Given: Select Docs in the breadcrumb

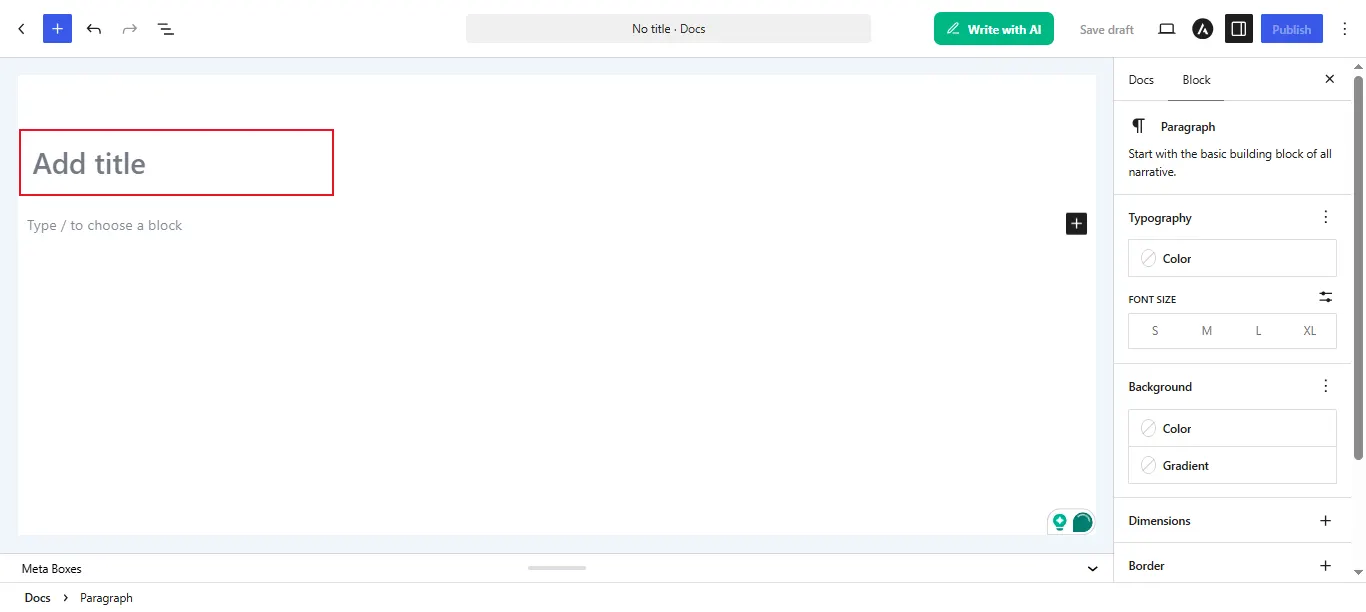Looking at the screenshot, I should coord(38,598).
